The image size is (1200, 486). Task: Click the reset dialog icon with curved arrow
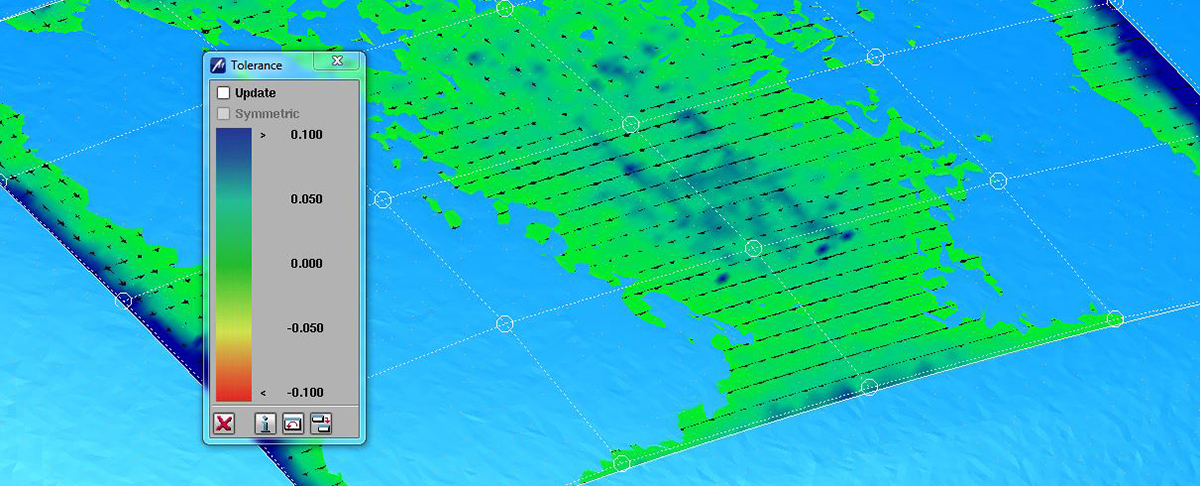tap(293, 423)
